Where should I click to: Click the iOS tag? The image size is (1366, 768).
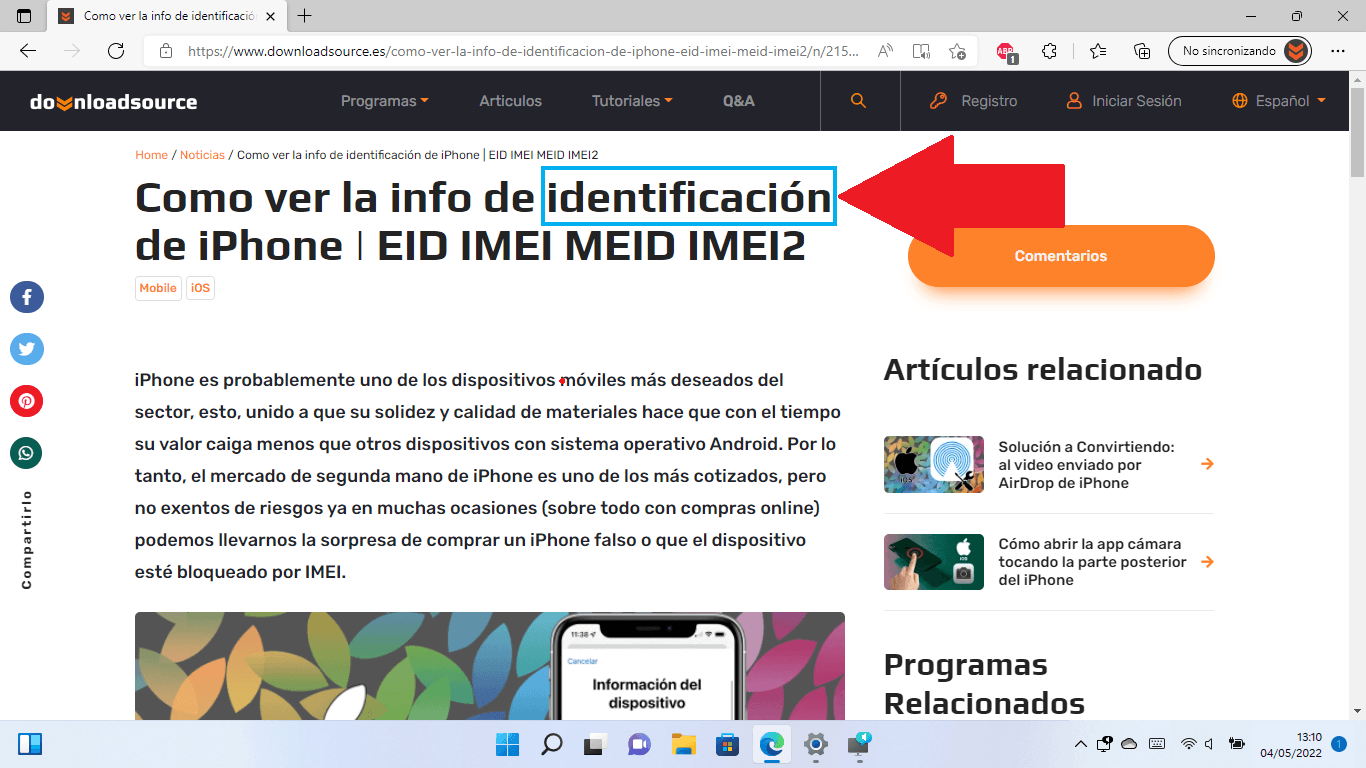(x=200, y=288)
